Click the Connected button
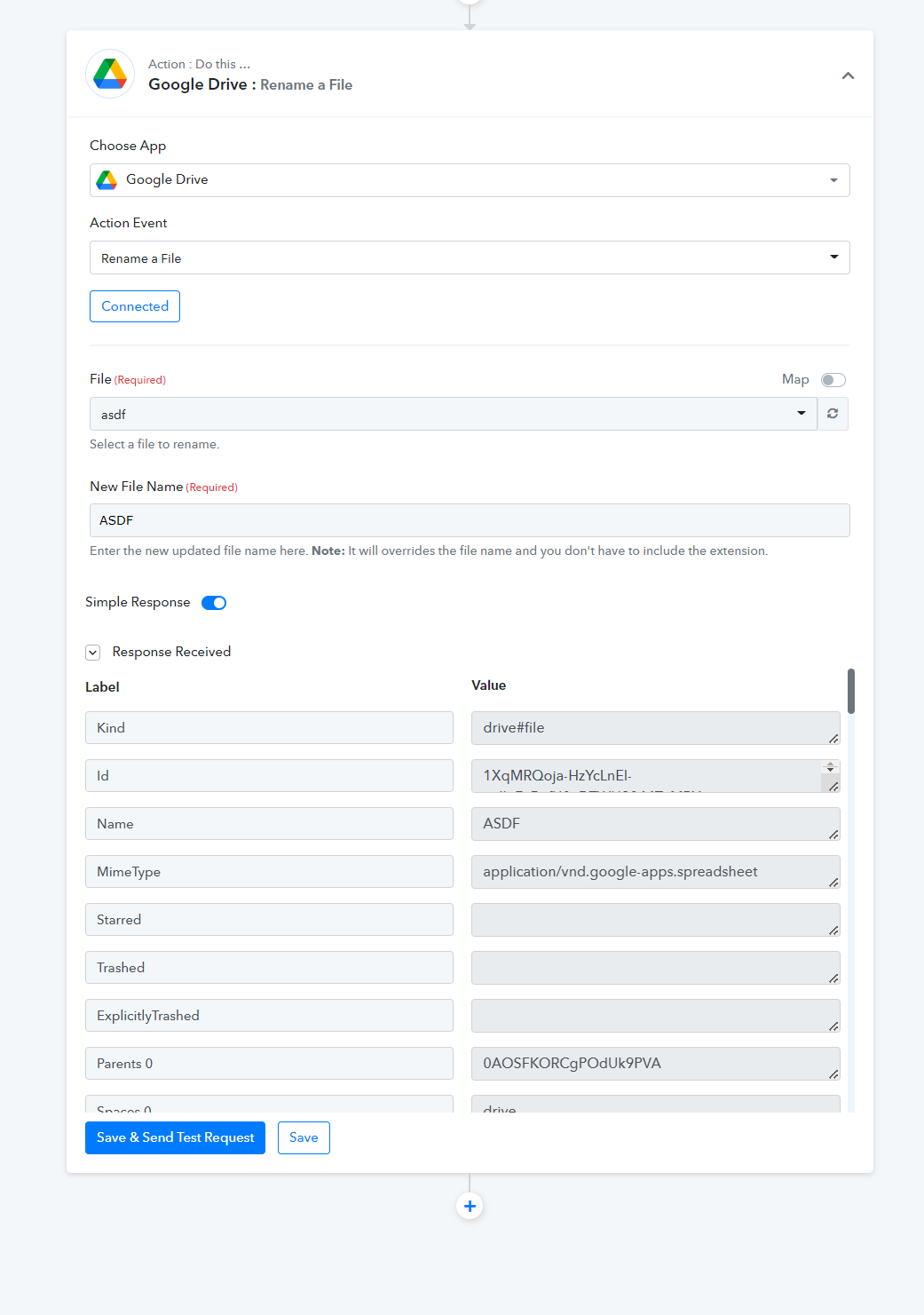 135,306
